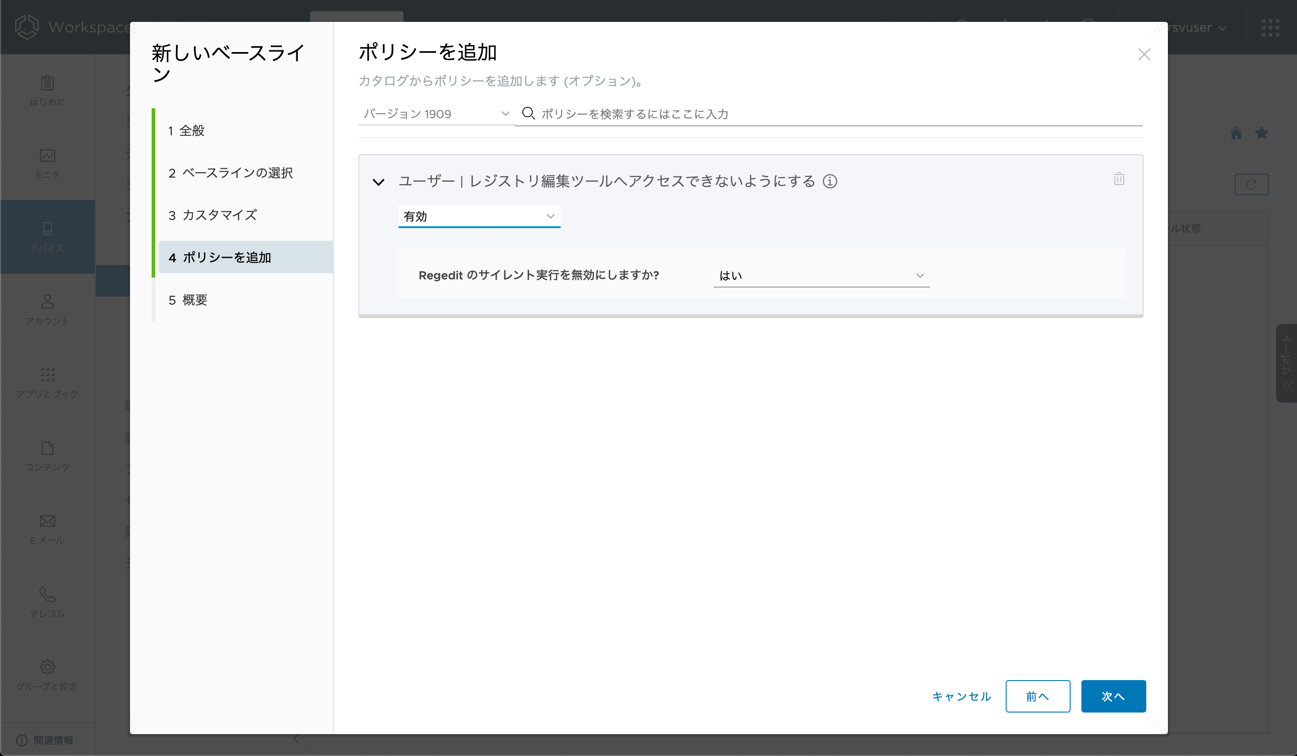
Task: Open アプリとブック in the sidebar
Action: [47, 383]
